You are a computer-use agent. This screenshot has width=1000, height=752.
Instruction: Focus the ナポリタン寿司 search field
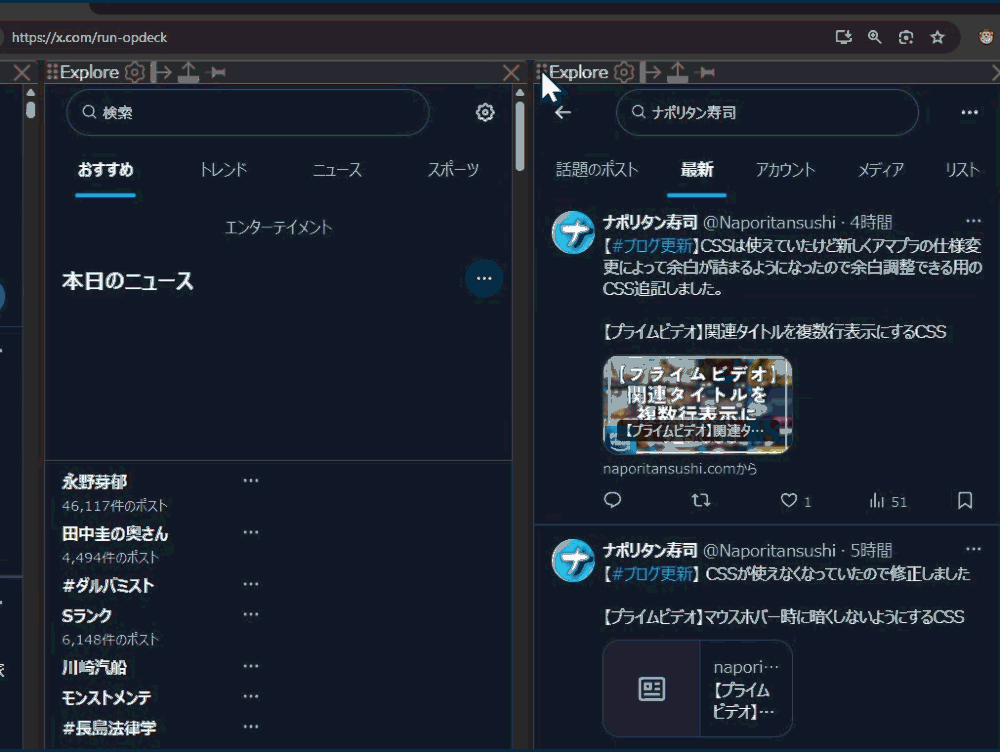pos(767,112)
